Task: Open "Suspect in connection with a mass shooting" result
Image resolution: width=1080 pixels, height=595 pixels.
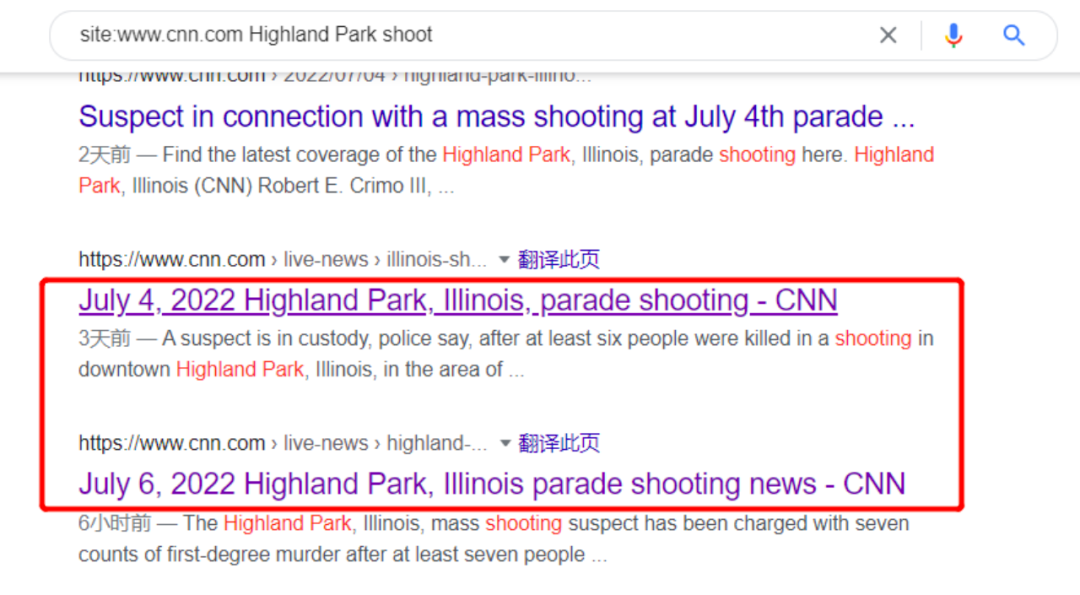Action: click(x=496, y=117)
